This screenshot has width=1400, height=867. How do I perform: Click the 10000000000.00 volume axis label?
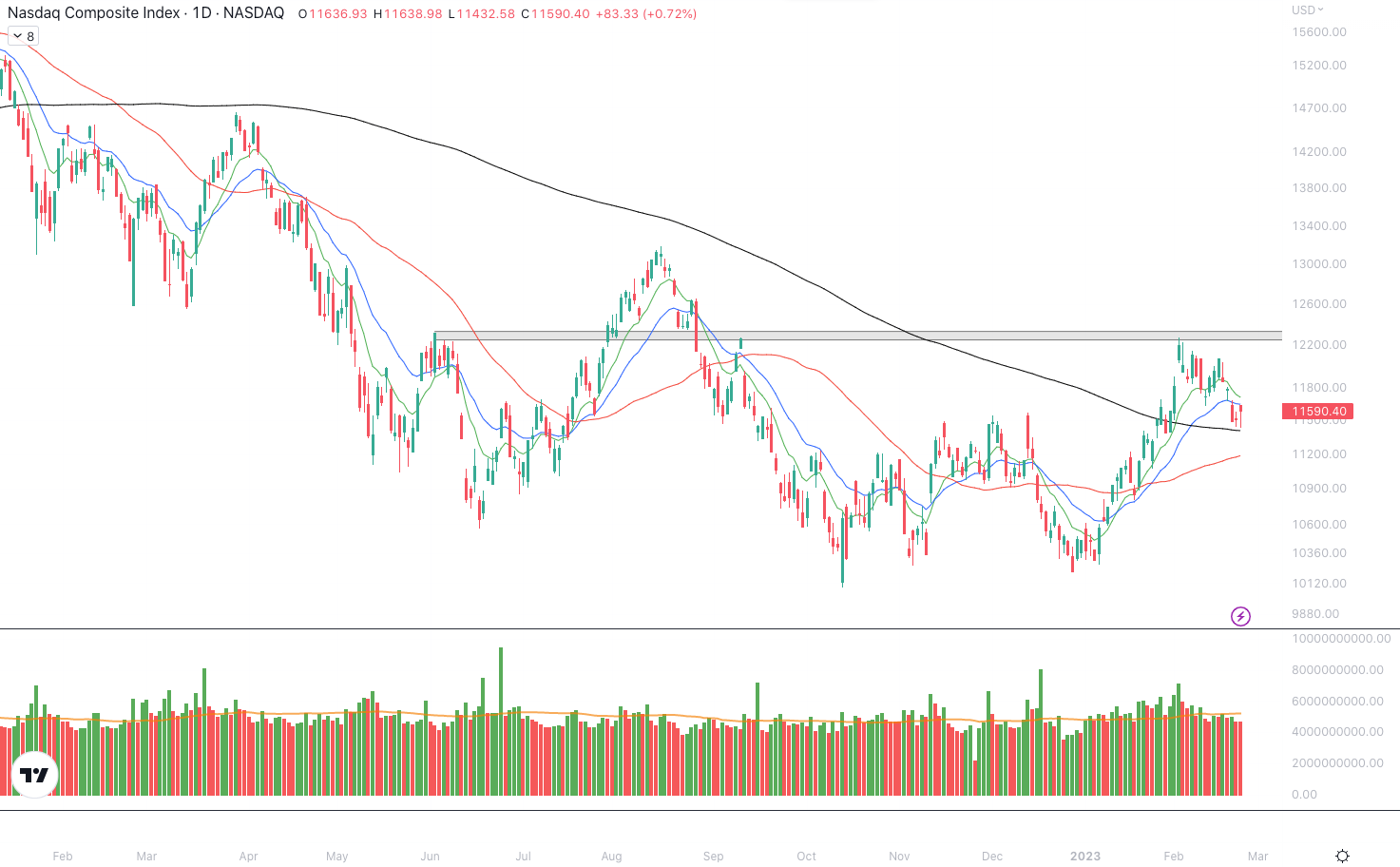click(1341, 639)
